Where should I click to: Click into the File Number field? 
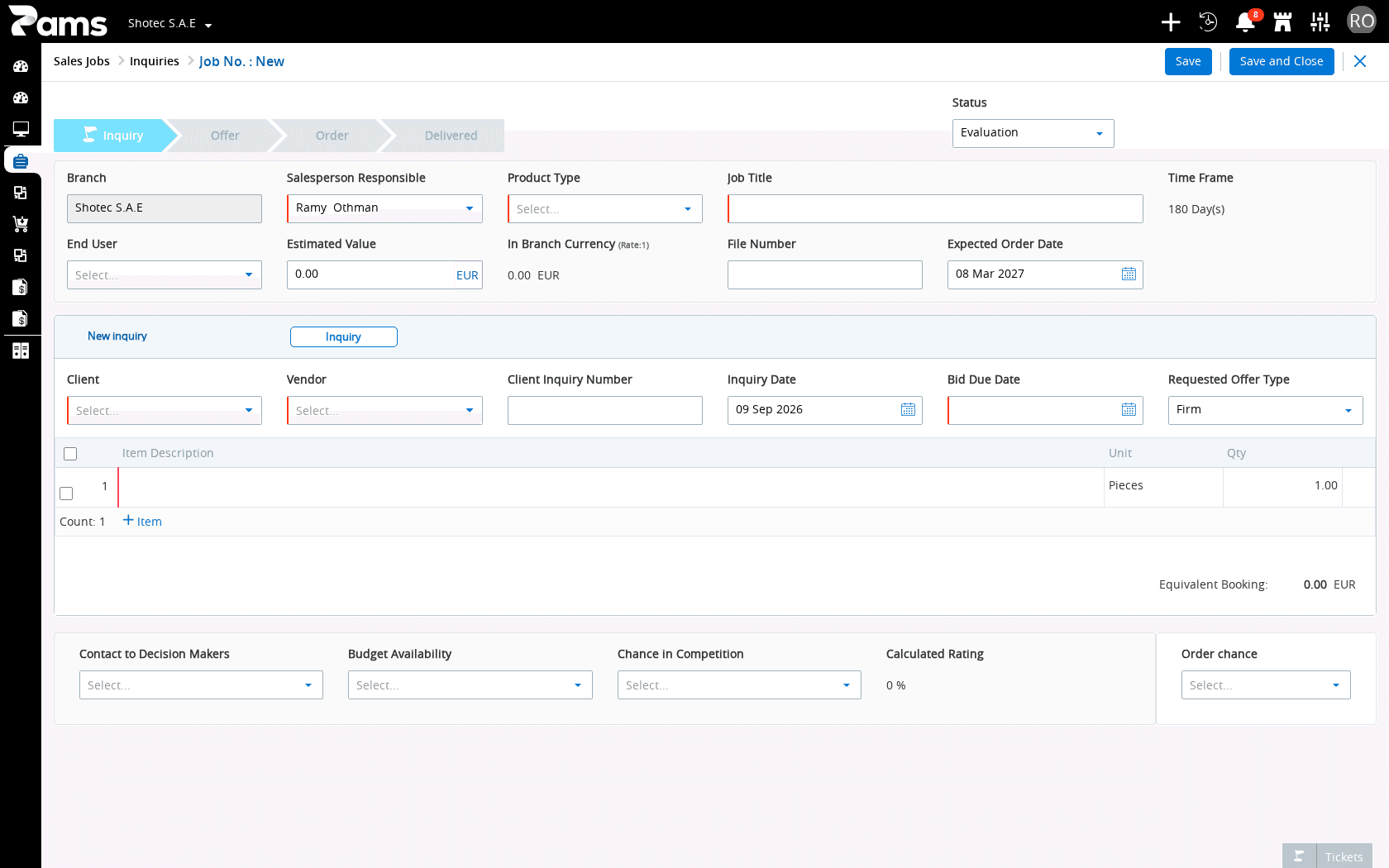coord(824,274)
